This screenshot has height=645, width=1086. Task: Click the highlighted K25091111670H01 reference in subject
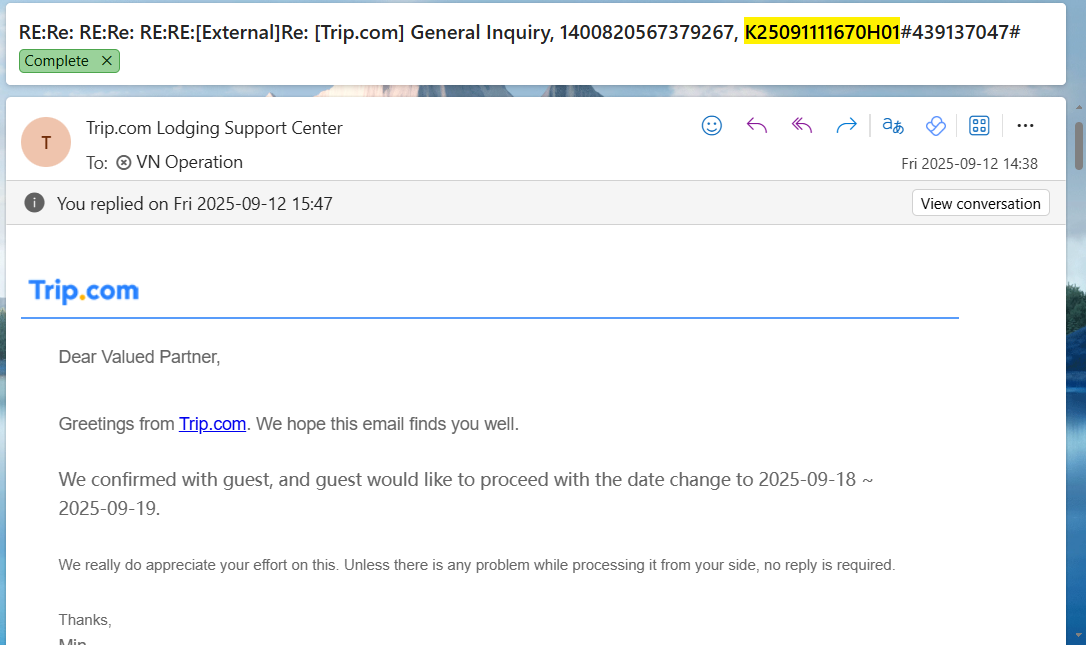[822, 32]
